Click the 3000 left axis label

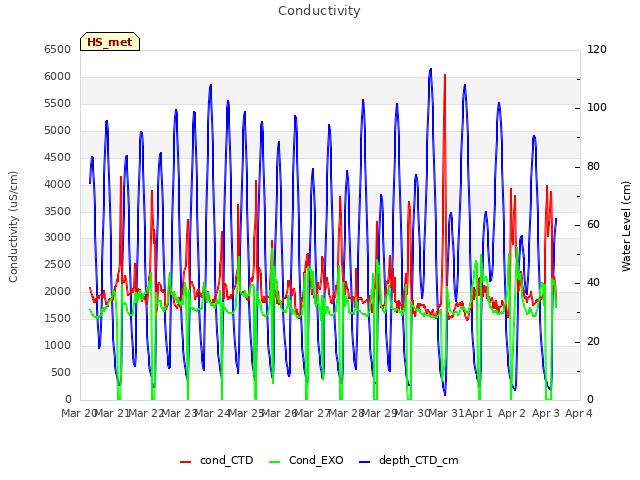click(x=58, y=237)
